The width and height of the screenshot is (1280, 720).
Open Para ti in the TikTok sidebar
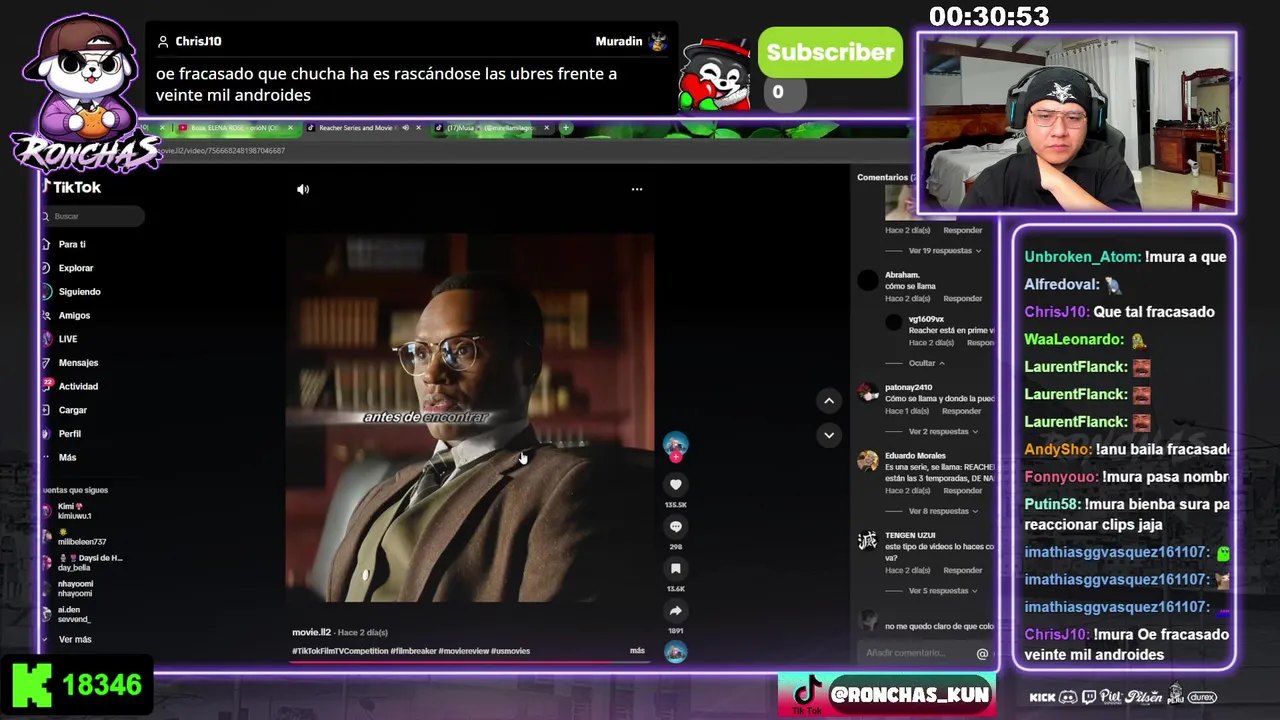(72, 244)
